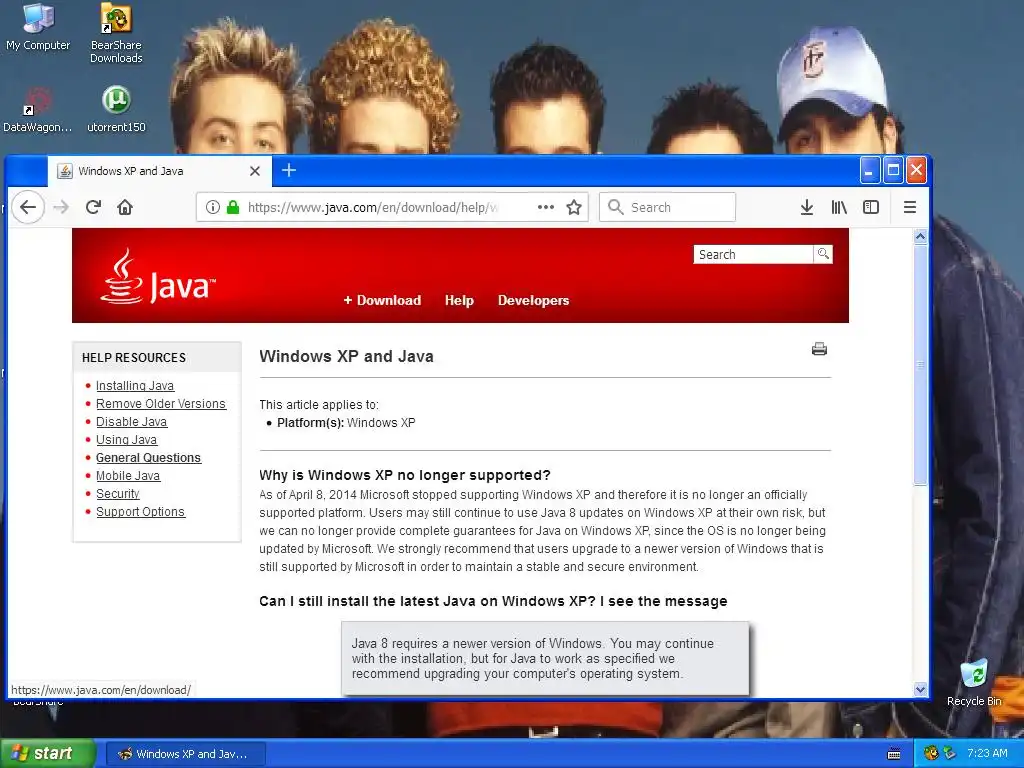Click the Java logo in the banner
The width and height of the screenshot is (1024, 768).
(157, 277)
